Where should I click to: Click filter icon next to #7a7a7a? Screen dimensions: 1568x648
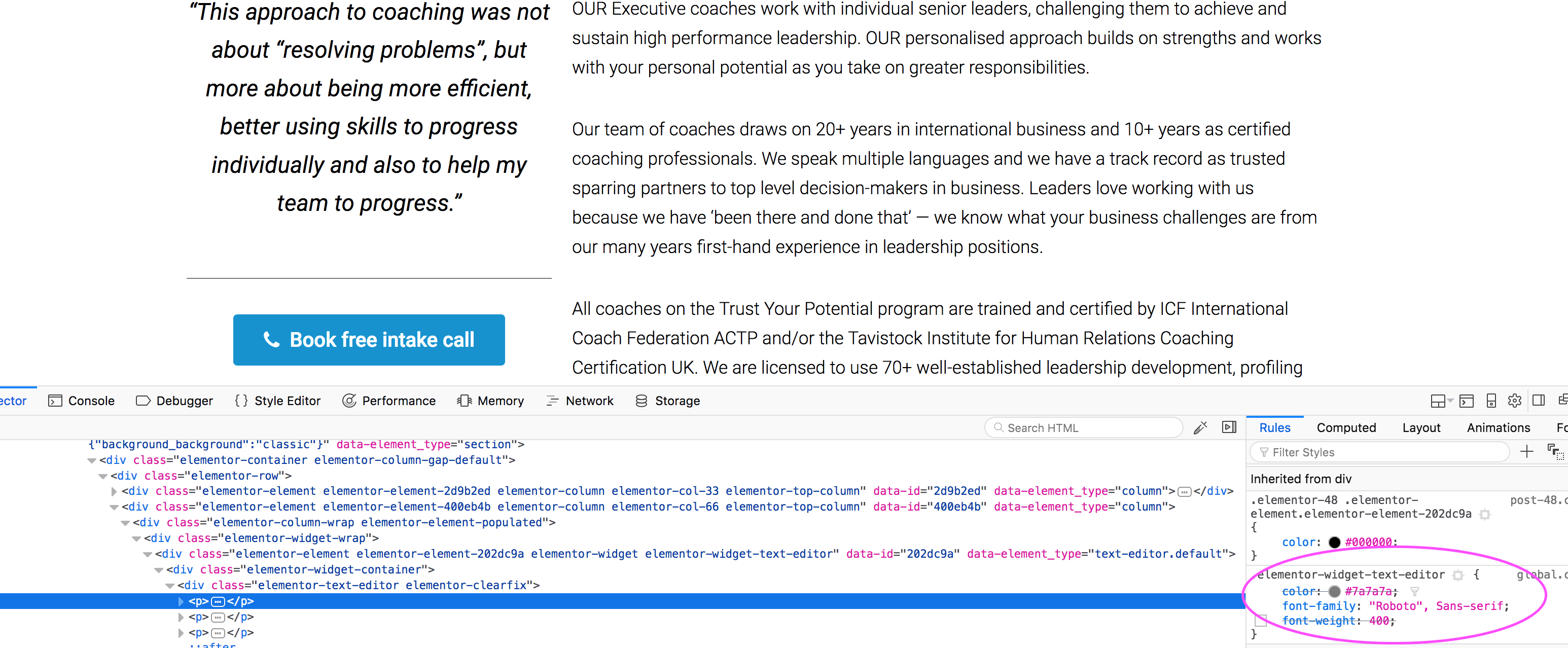[1415, 591]
